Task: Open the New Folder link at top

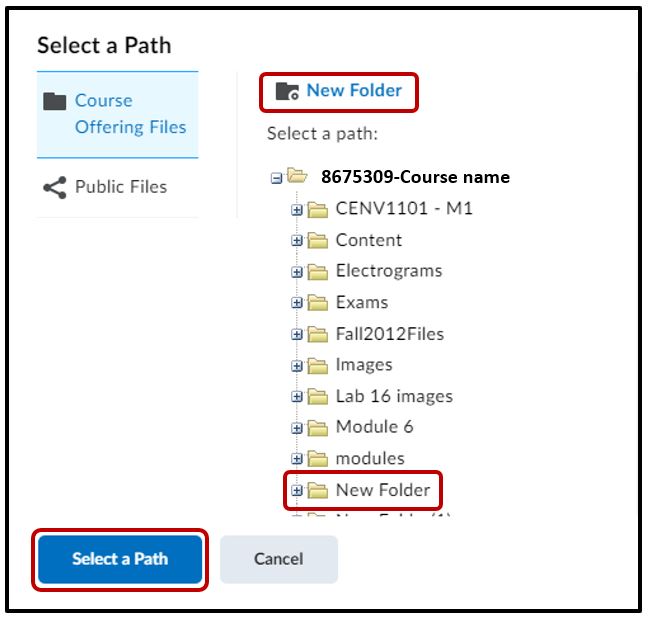Action: (x=354, y=91)
